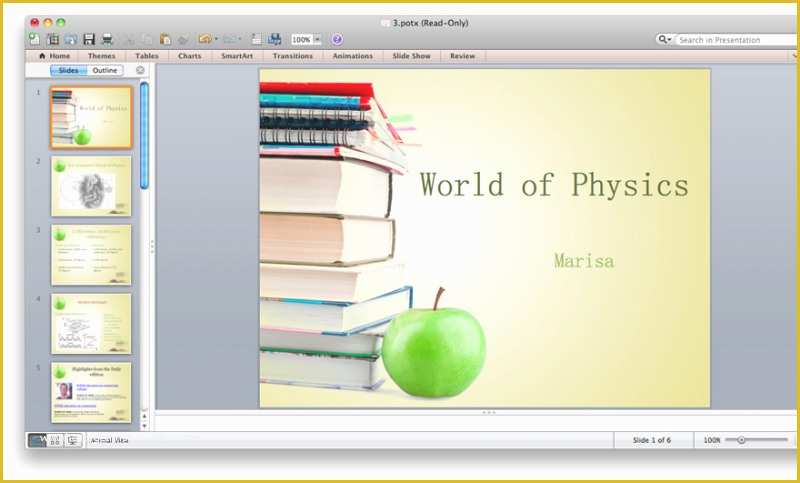Open the Redo history dropdown arrow
The width and height of the screenshot is (800, 483).
(x=240, y=39)
